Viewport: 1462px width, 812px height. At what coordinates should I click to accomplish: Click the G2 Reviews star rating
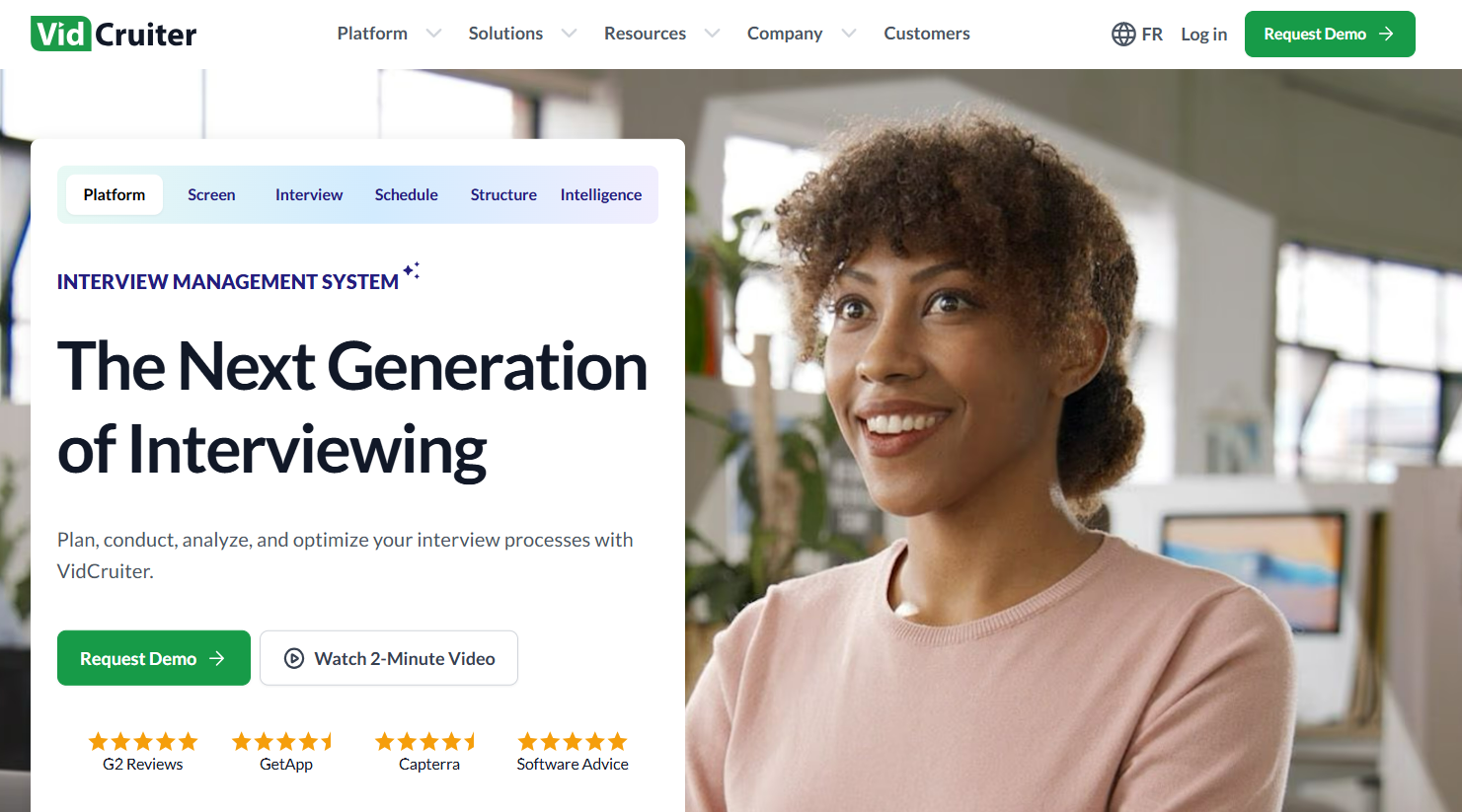click(x=143, y=742)
